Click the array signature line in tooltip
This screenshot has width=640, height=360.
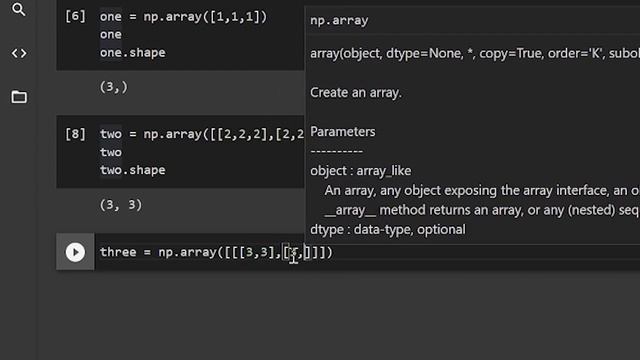pos(475,53)
